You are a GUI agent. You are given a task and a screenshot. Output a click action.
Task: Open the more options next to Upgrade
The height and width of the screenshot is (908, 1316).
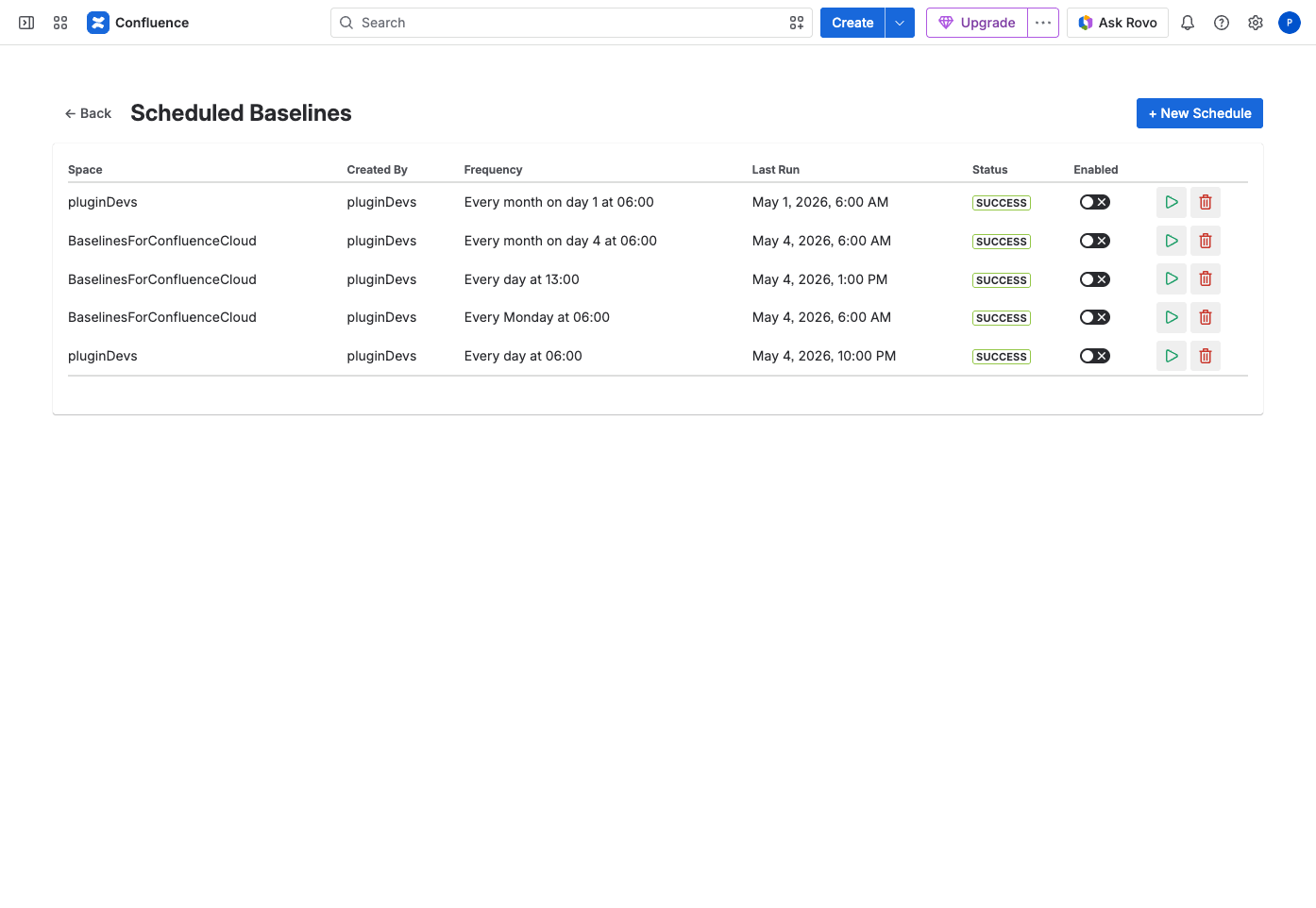pos(1043,23)
